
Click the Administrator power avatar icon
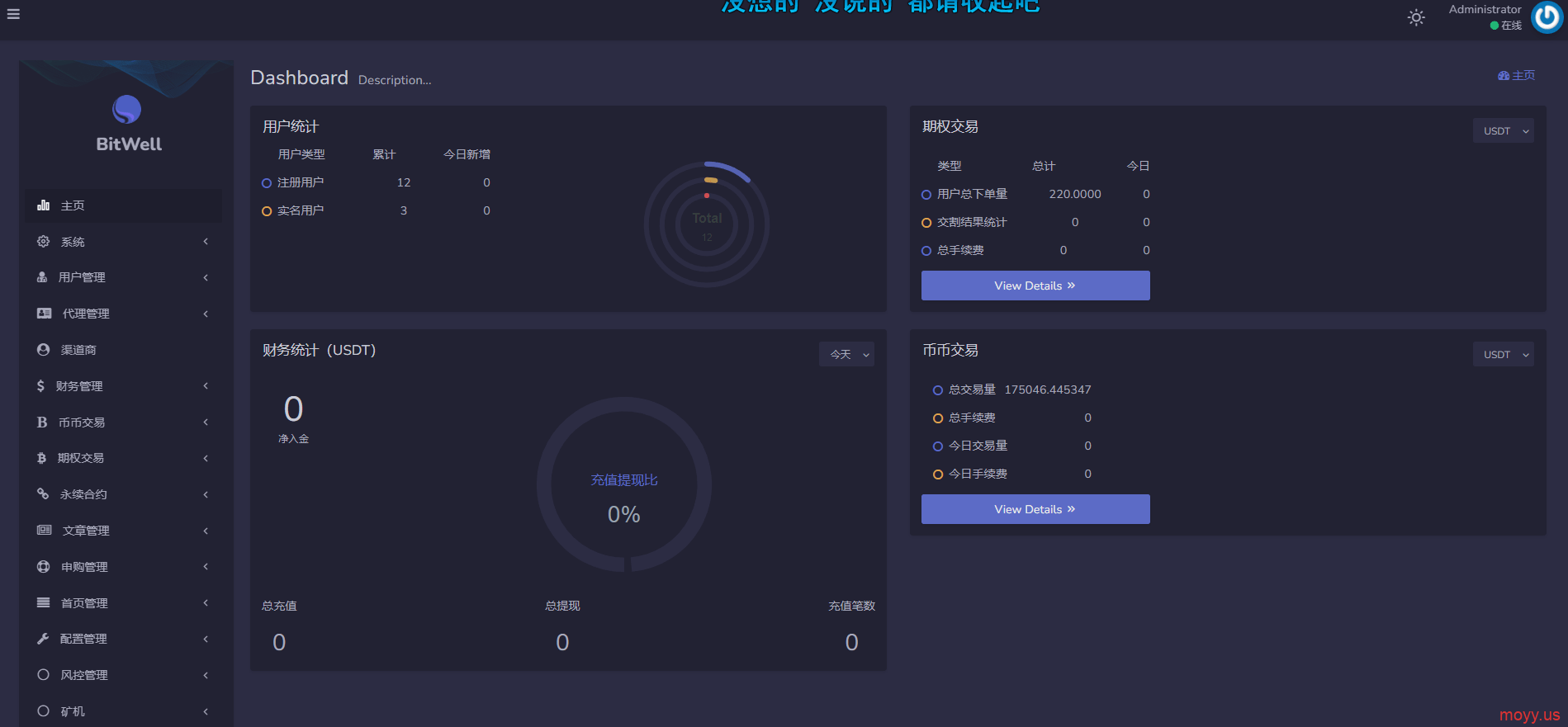pyautogui.click(x=1547, y=17)
